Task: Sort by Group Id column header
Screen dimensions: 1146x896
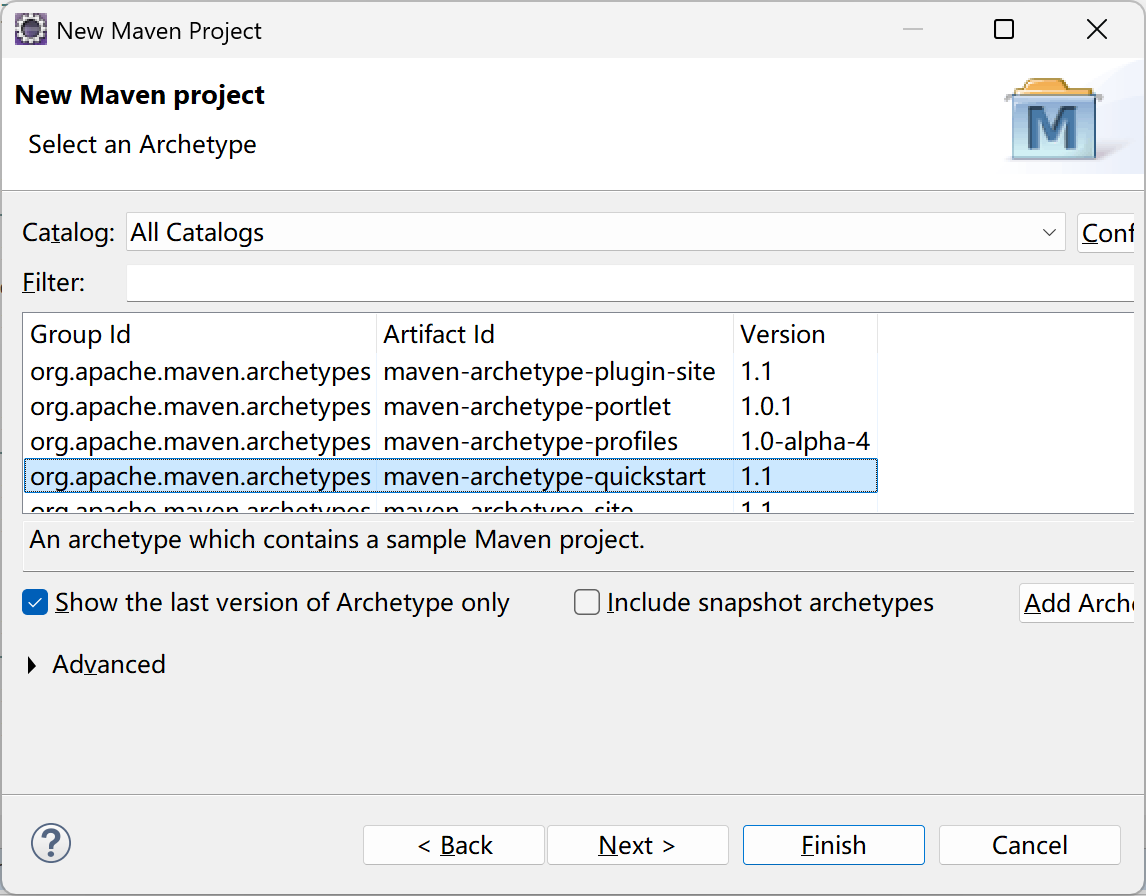Action: pos(200,334)
